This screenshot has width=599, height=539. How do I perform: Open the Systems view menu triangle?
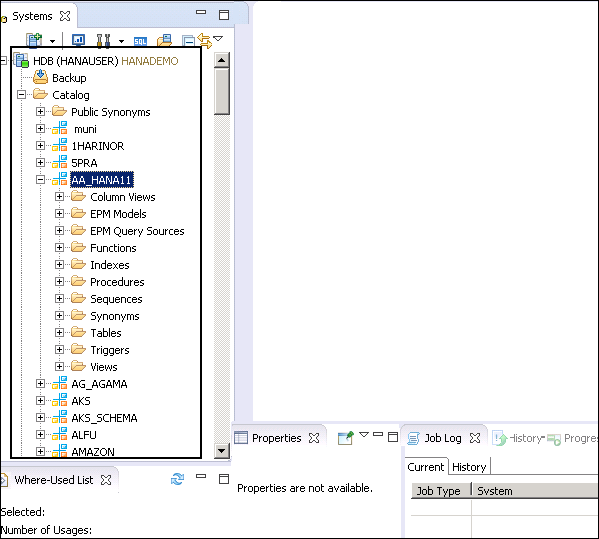pos(218,38)
